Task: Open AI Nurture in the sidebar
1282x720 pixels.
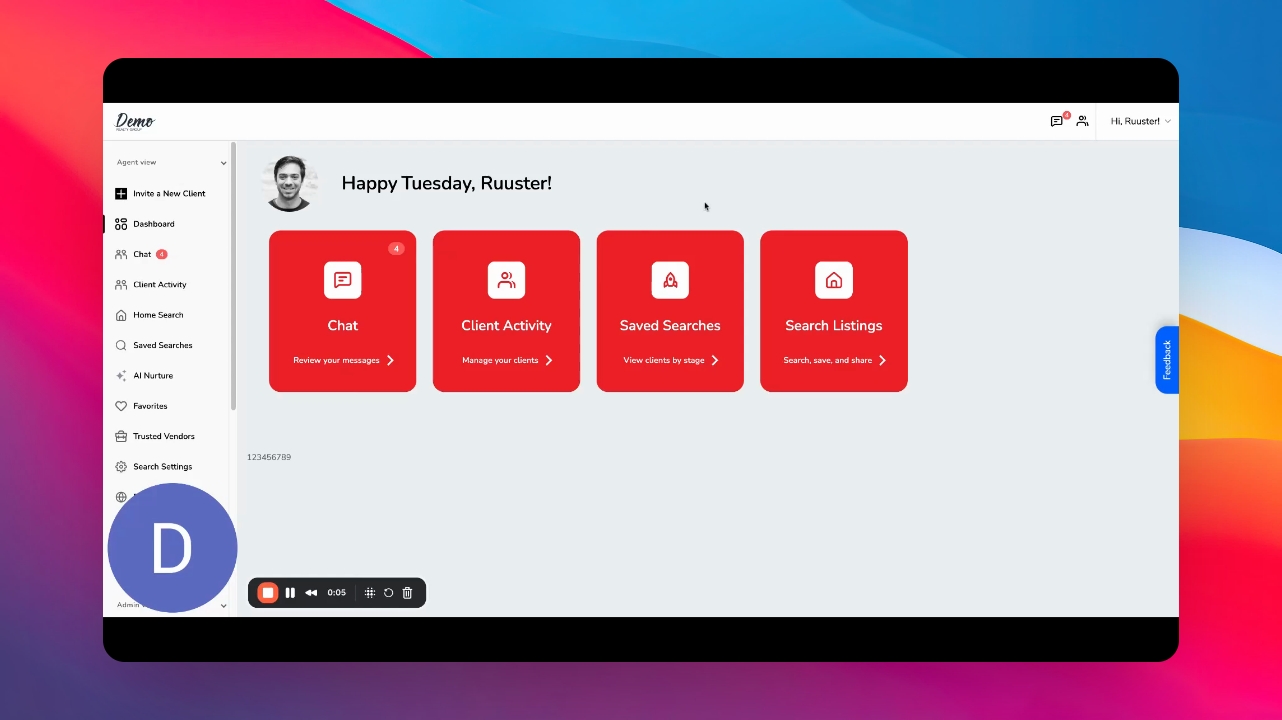Action: 153,376
